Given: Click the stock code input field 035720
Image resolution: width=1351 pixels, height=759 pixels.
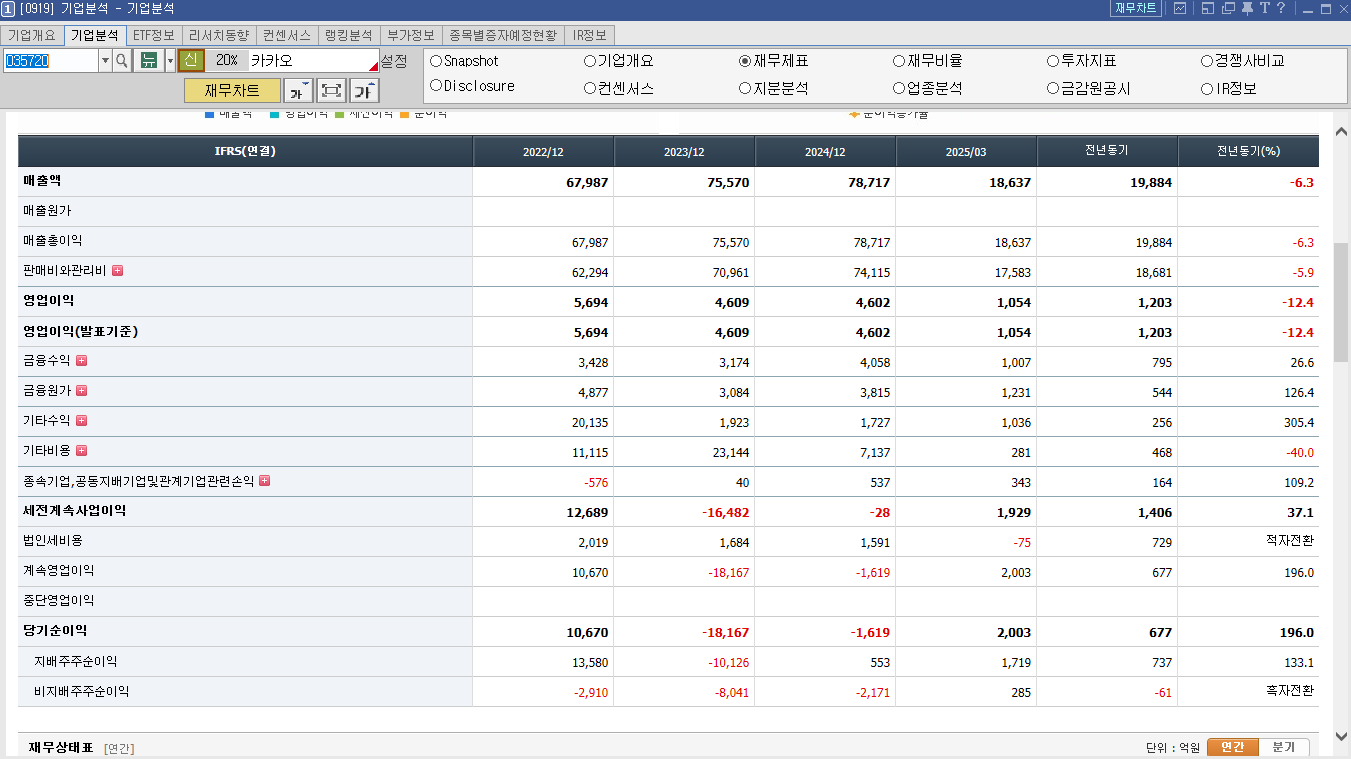Looking at the screenshot, I should (50, 61).
